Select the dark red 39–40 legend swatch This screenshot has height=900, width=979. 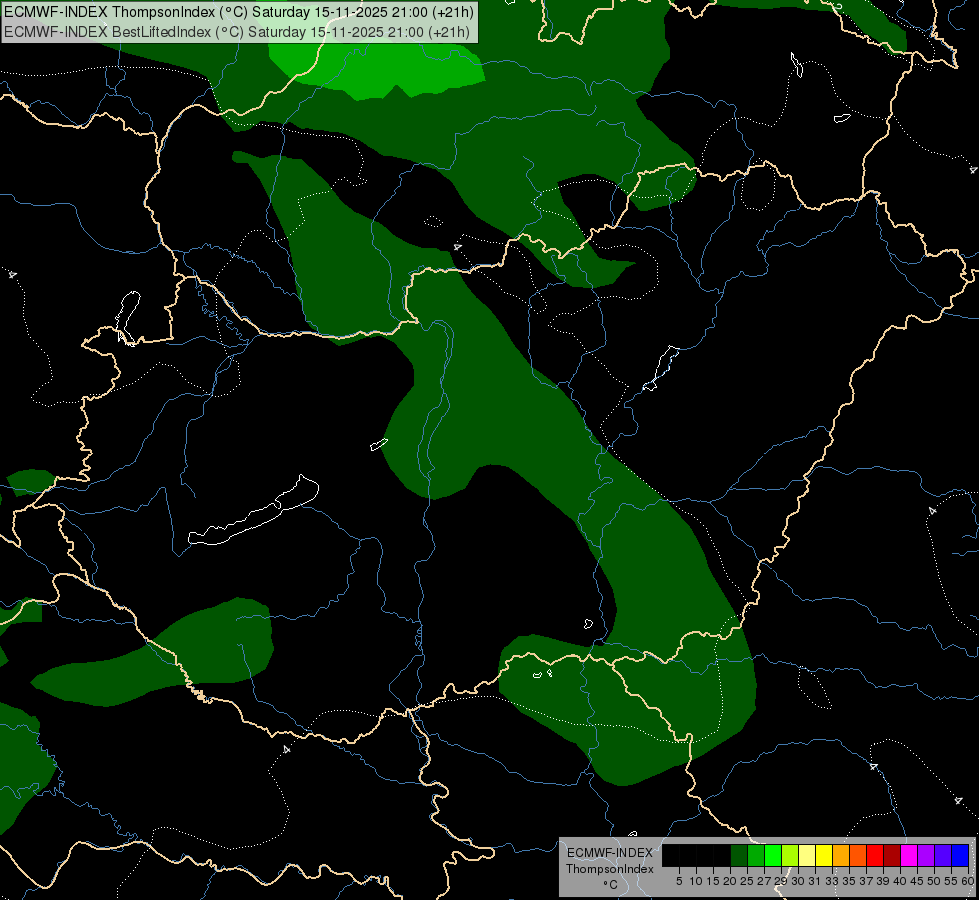point(892,855)
